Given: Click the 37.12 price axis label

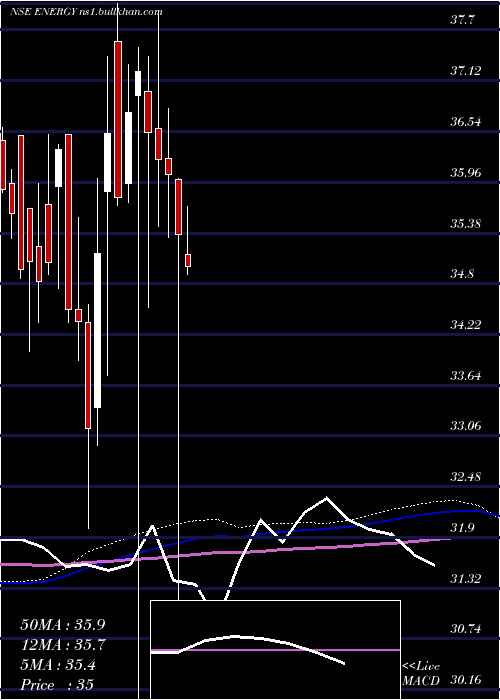Looking at the screenshot, I should point(466,70).
